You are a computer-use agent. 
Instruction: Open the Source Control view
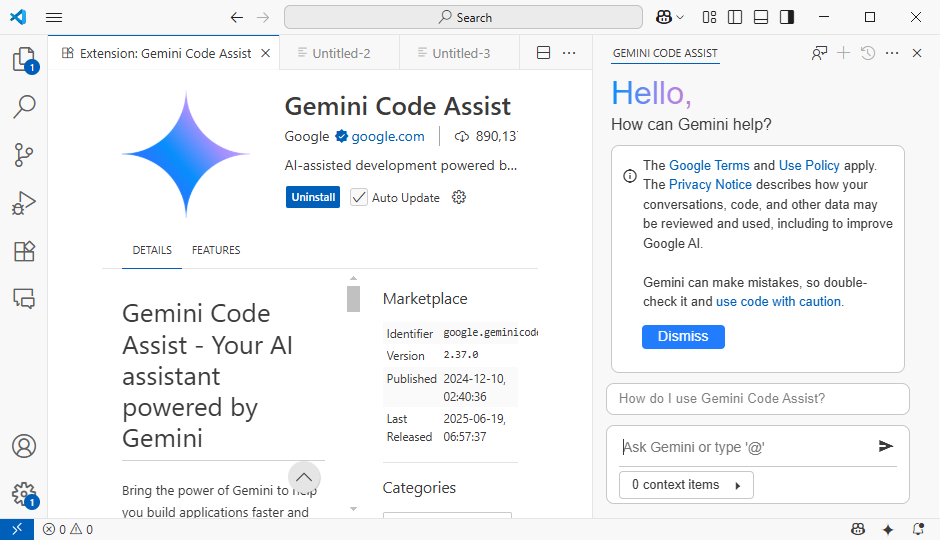pos(24,155)
